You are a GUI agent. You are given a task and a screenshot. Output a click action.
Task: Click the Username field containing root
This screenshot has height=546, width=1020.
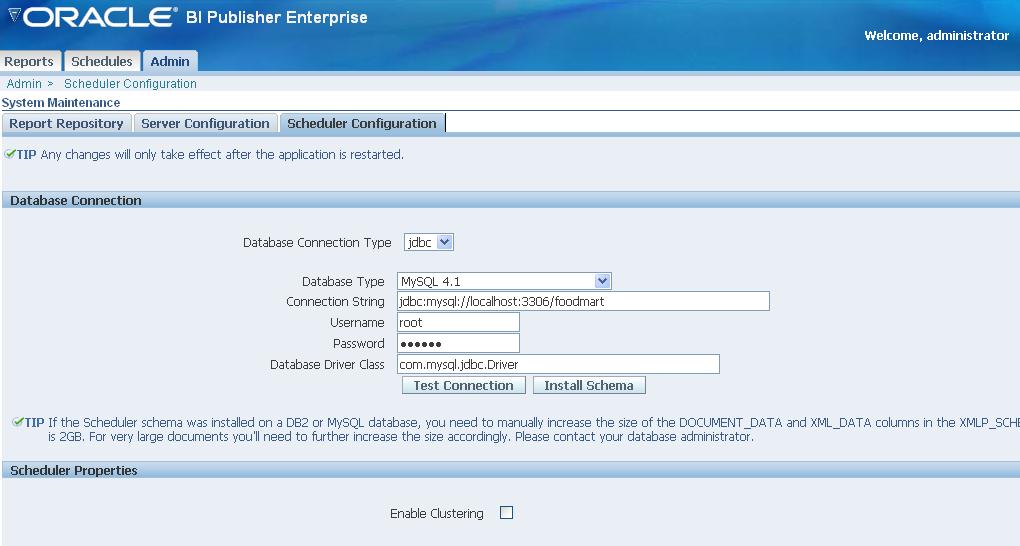459,322
